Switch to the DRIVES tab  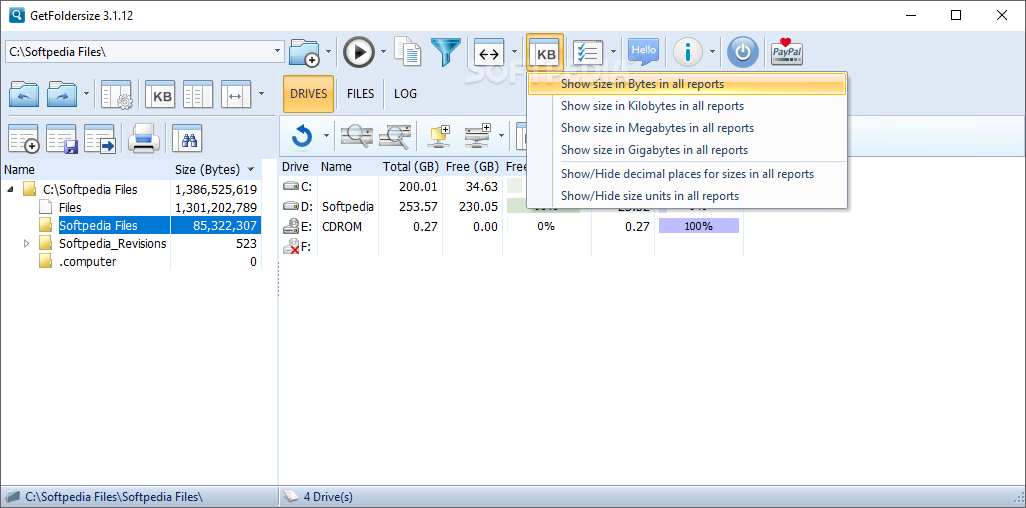pyautogui.click(x=308, y=94)
